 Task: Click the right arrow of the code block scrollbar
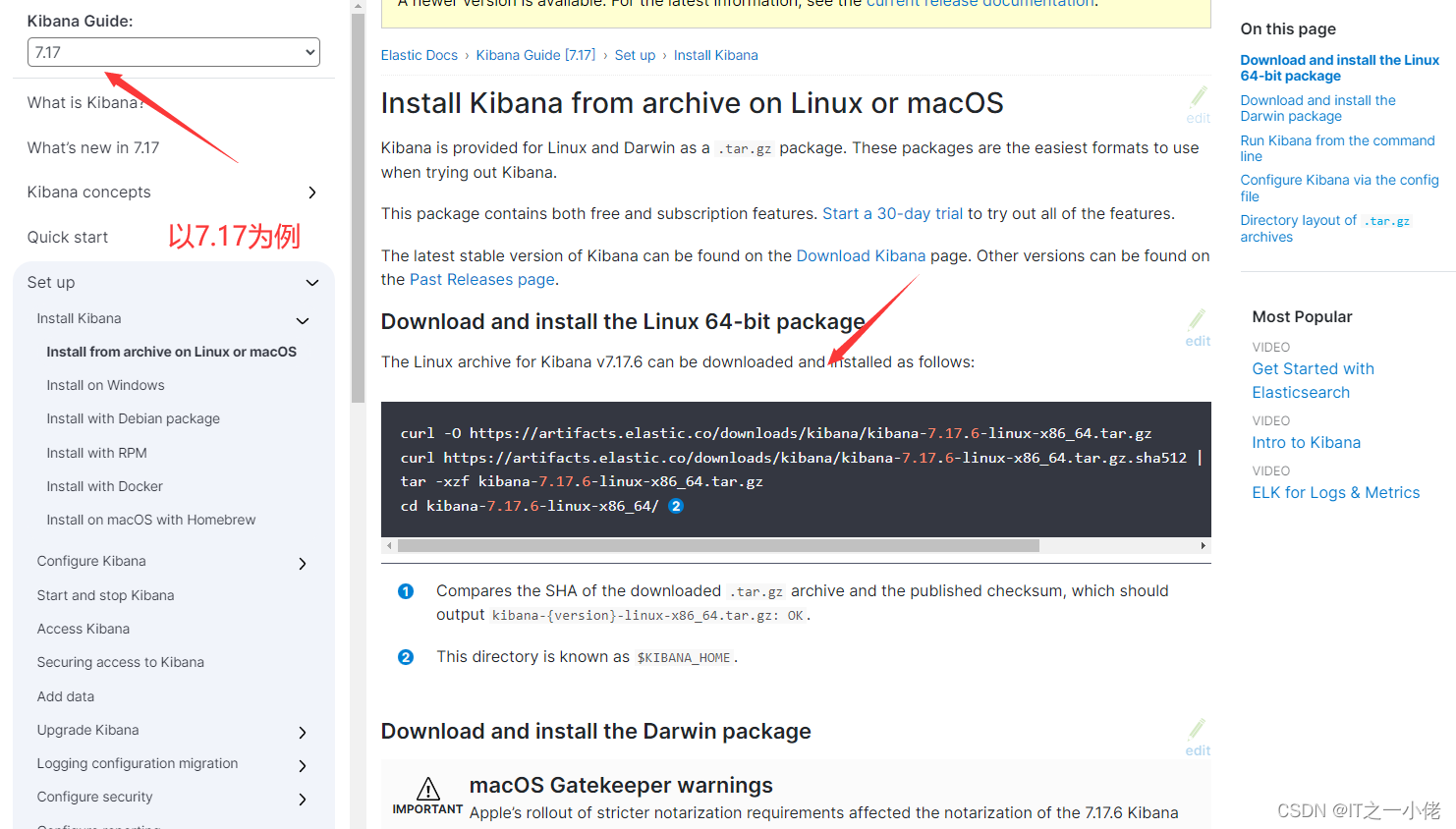[1203, 545]
